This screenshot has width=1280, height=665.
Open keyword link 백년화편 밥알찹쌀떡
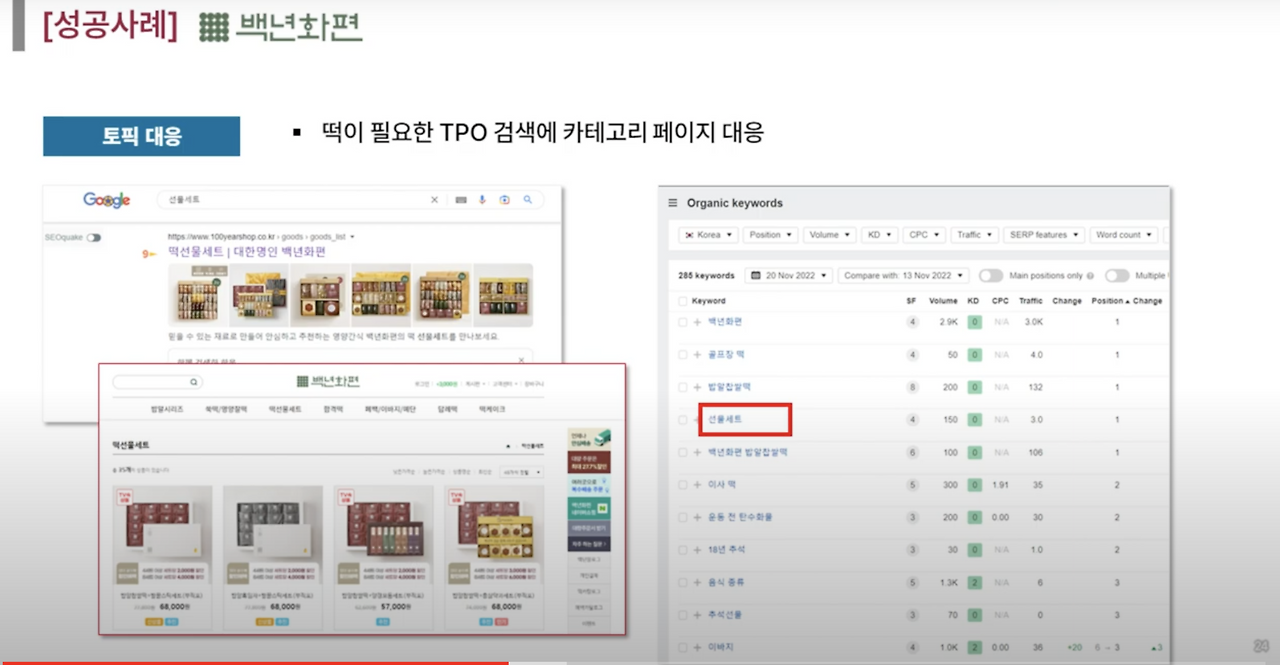tap(747, 452)
